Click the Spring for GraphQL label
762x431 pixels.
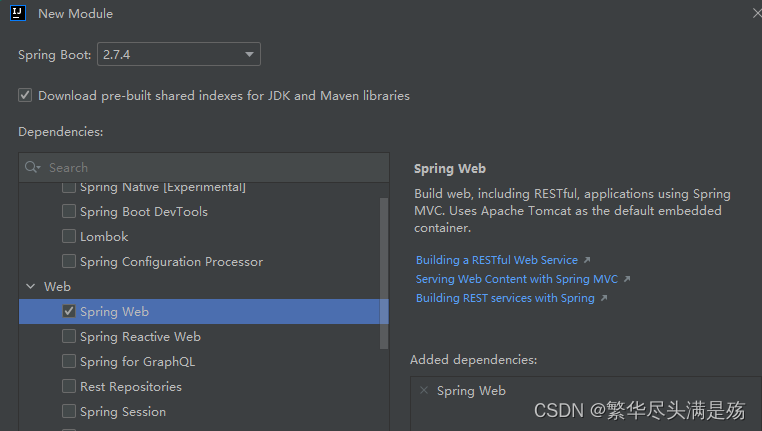pyautogui.click(x=138, y=362)
